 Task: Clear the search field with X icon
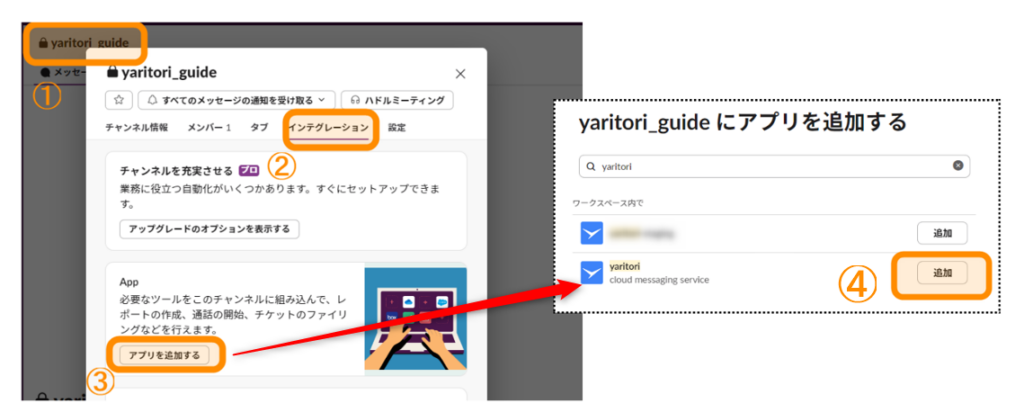pos(957,166)
